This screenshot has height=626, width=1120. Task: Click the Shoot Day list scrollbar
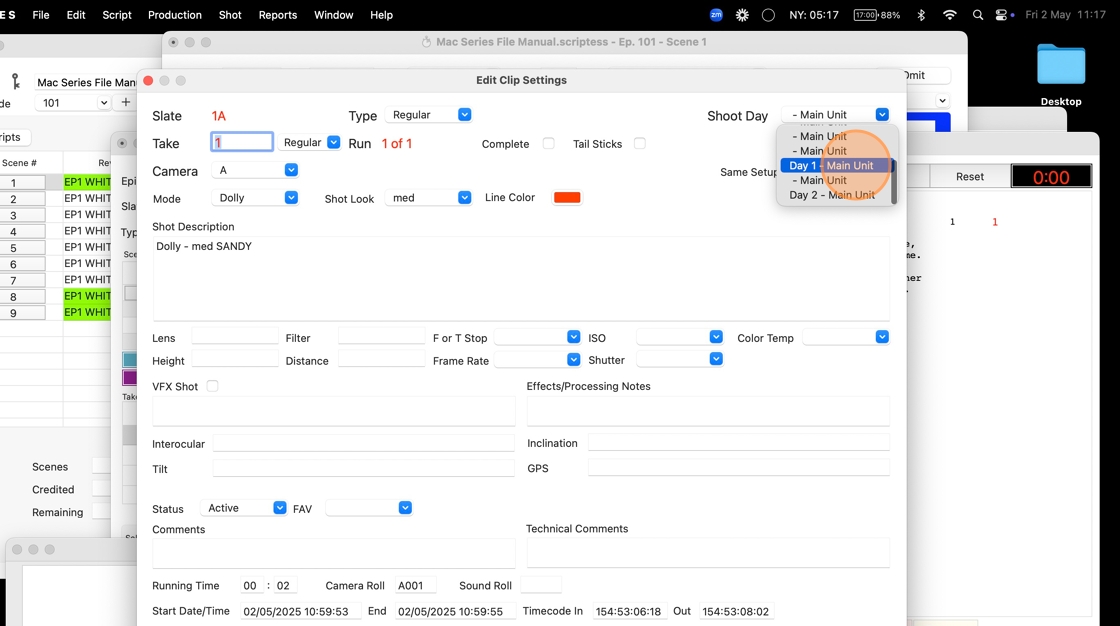coord(893,182)
